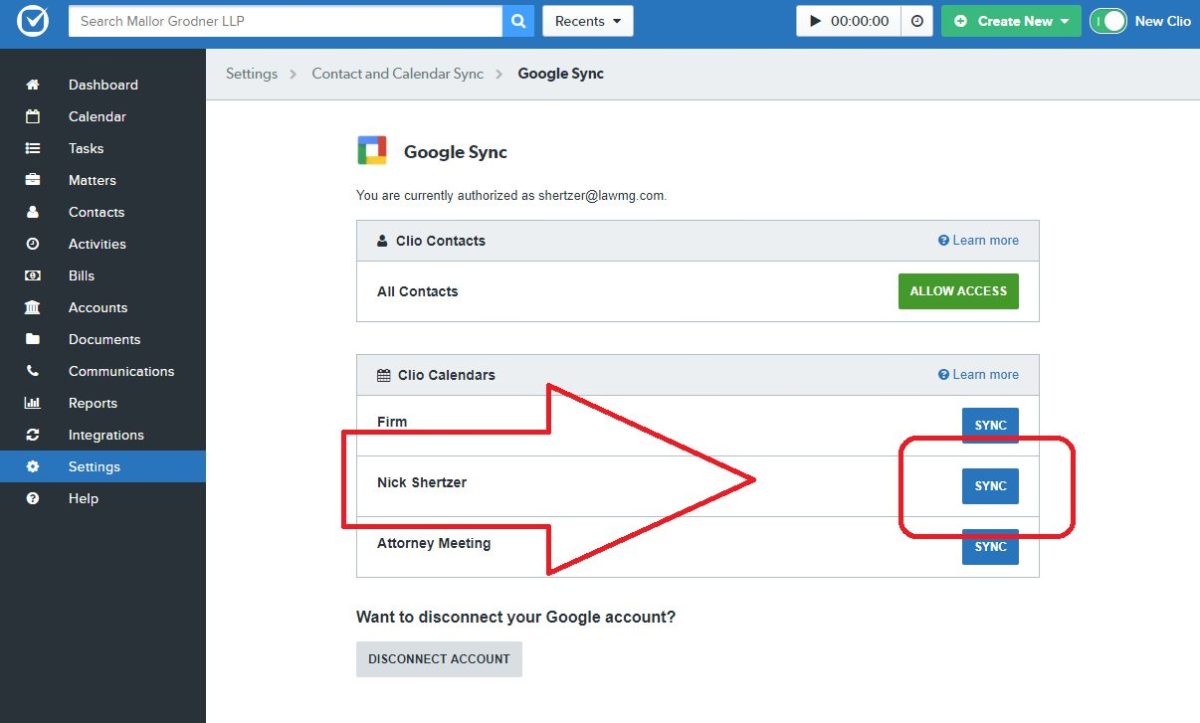Sync the Firm calendar
Viewport: 1200px width, 723px height.
tap(990, 425)
